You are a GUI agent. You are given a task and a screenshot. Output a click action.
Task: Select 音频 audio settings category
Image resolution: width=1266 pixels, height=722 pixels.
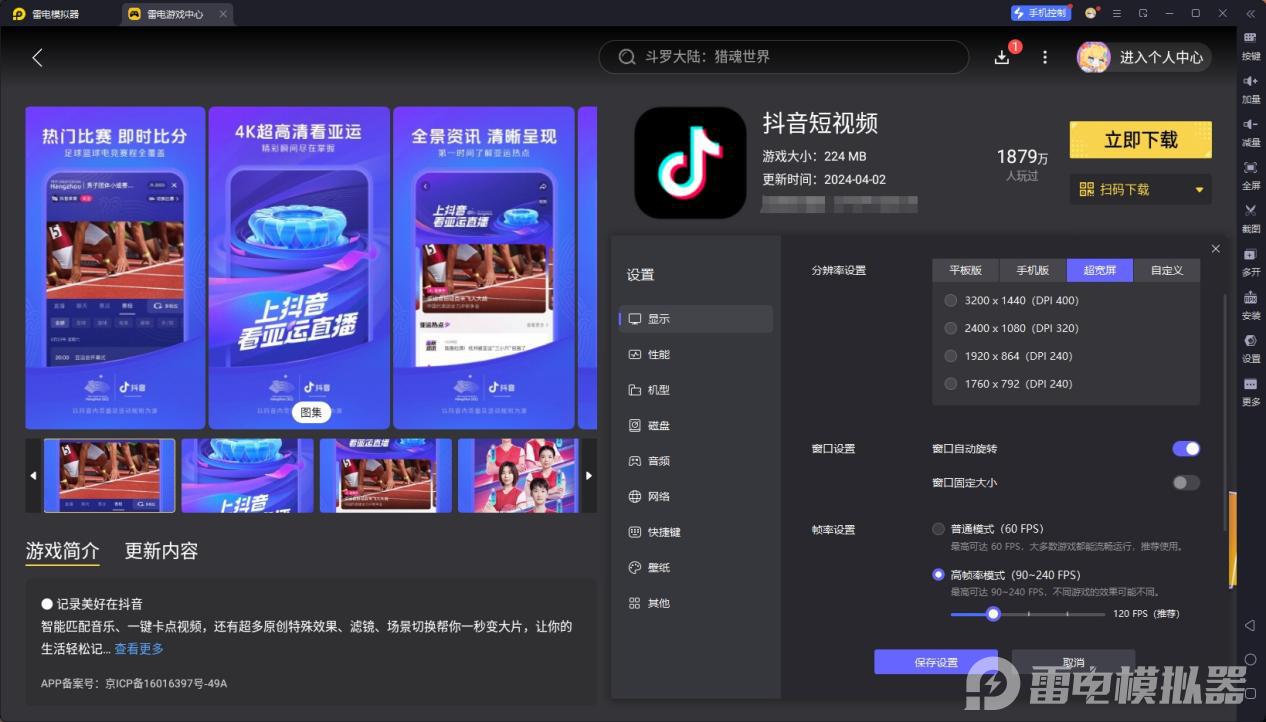[696, 461]
